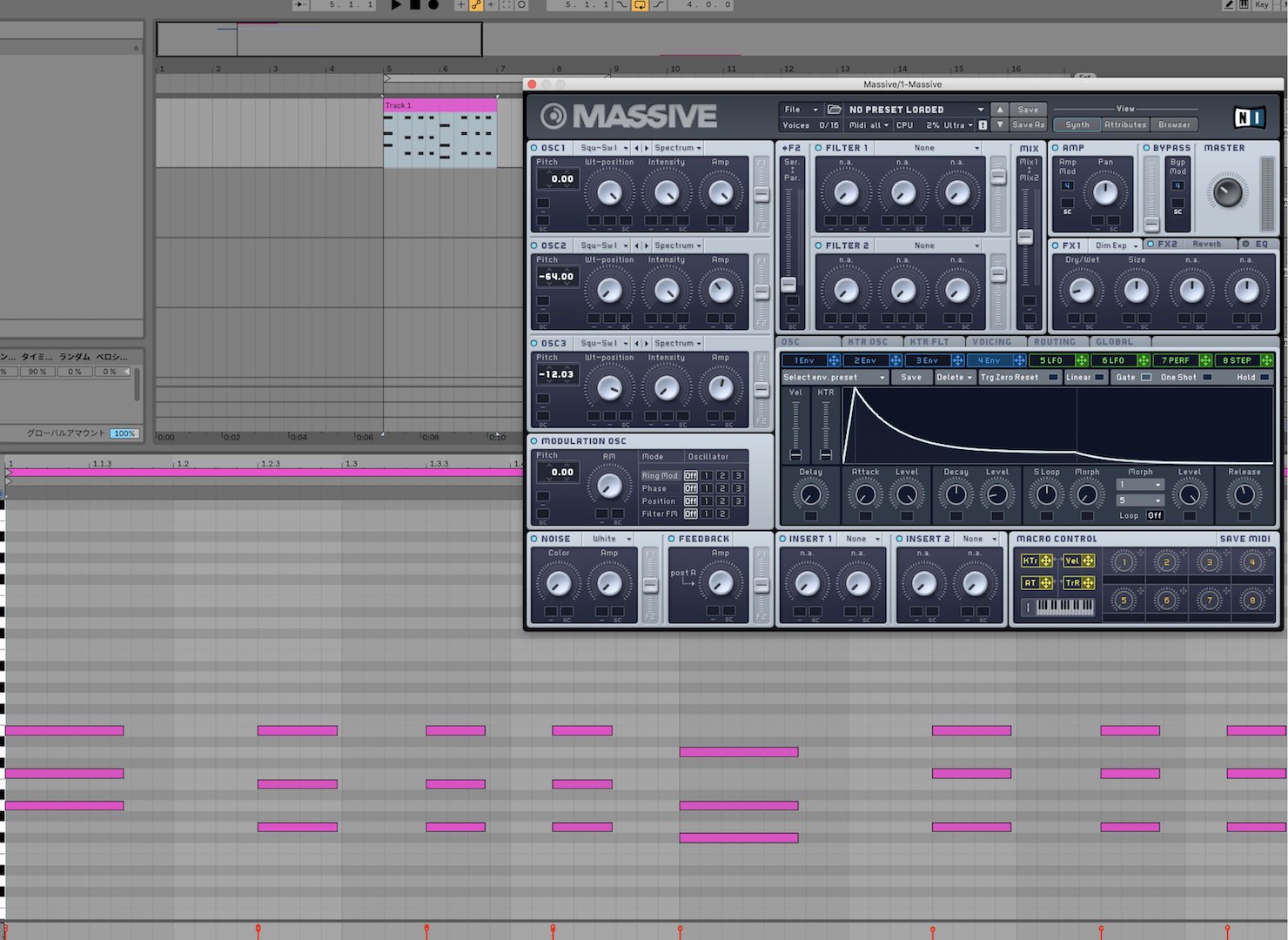The height and width of the screenshot is (940, 1288).
Task: Click the SAVE MIDI button
Action: click(x=1244, y=539)
